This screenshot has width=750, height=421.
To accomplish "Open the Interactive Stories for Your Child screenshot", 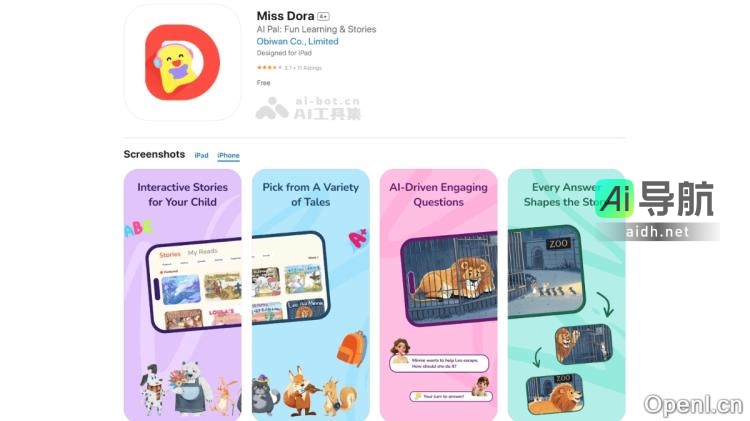I will point(182,295).
